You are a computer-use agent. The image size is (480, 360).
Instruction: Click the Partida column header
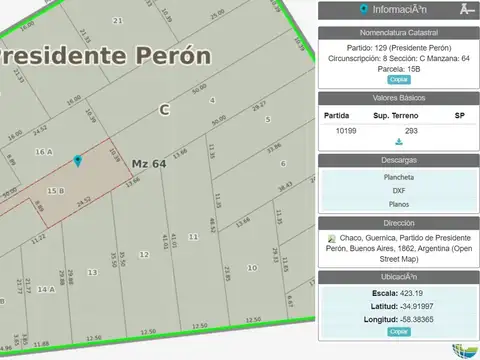(336, 116)
